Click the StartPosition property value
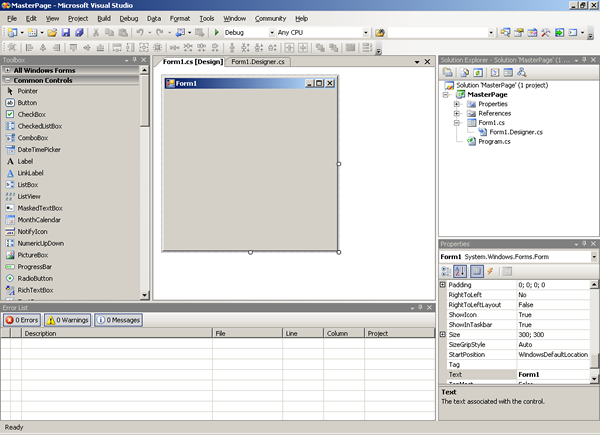The image size is (600, 435). click(553, 355)
